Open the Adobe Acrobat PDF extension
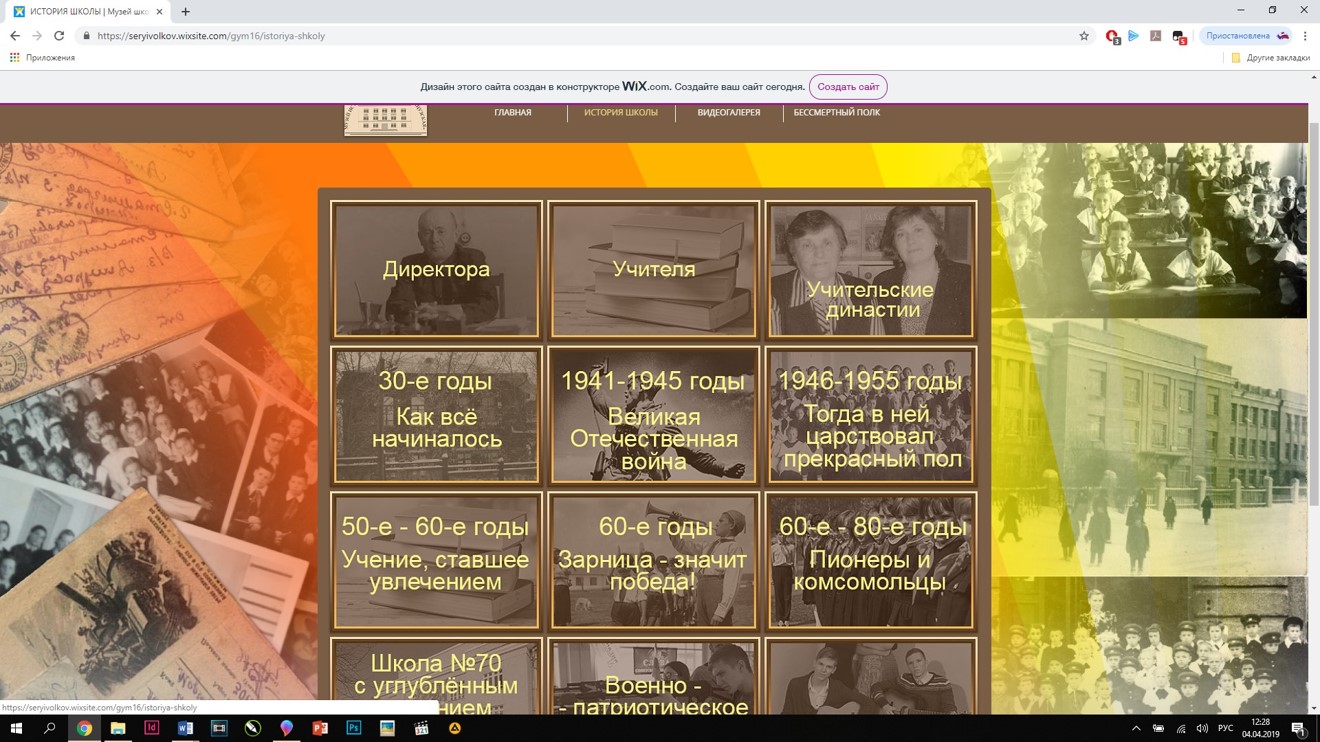 pos(1156,36)
